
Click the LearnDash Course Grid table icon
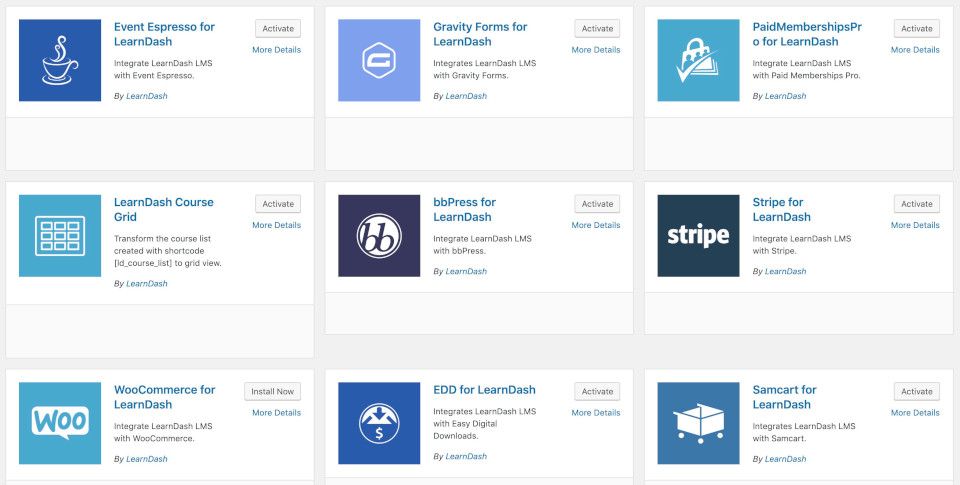(x=60, y=236)
